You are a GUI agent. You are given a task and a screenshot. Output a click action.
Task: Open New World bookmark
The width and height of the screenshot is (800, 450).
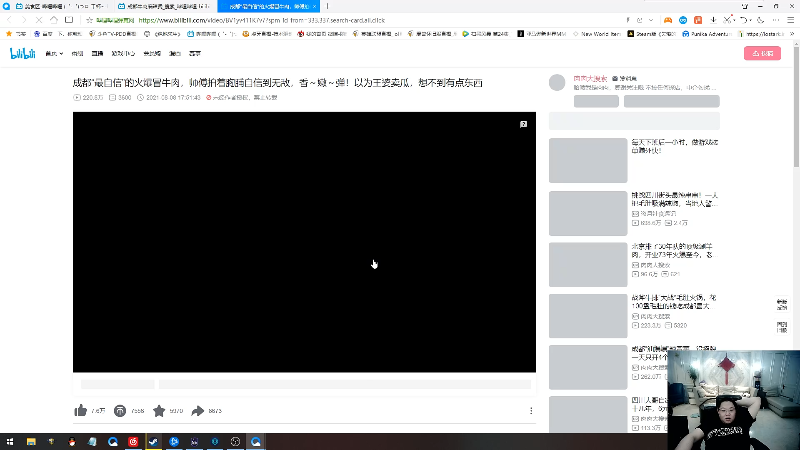596,34
